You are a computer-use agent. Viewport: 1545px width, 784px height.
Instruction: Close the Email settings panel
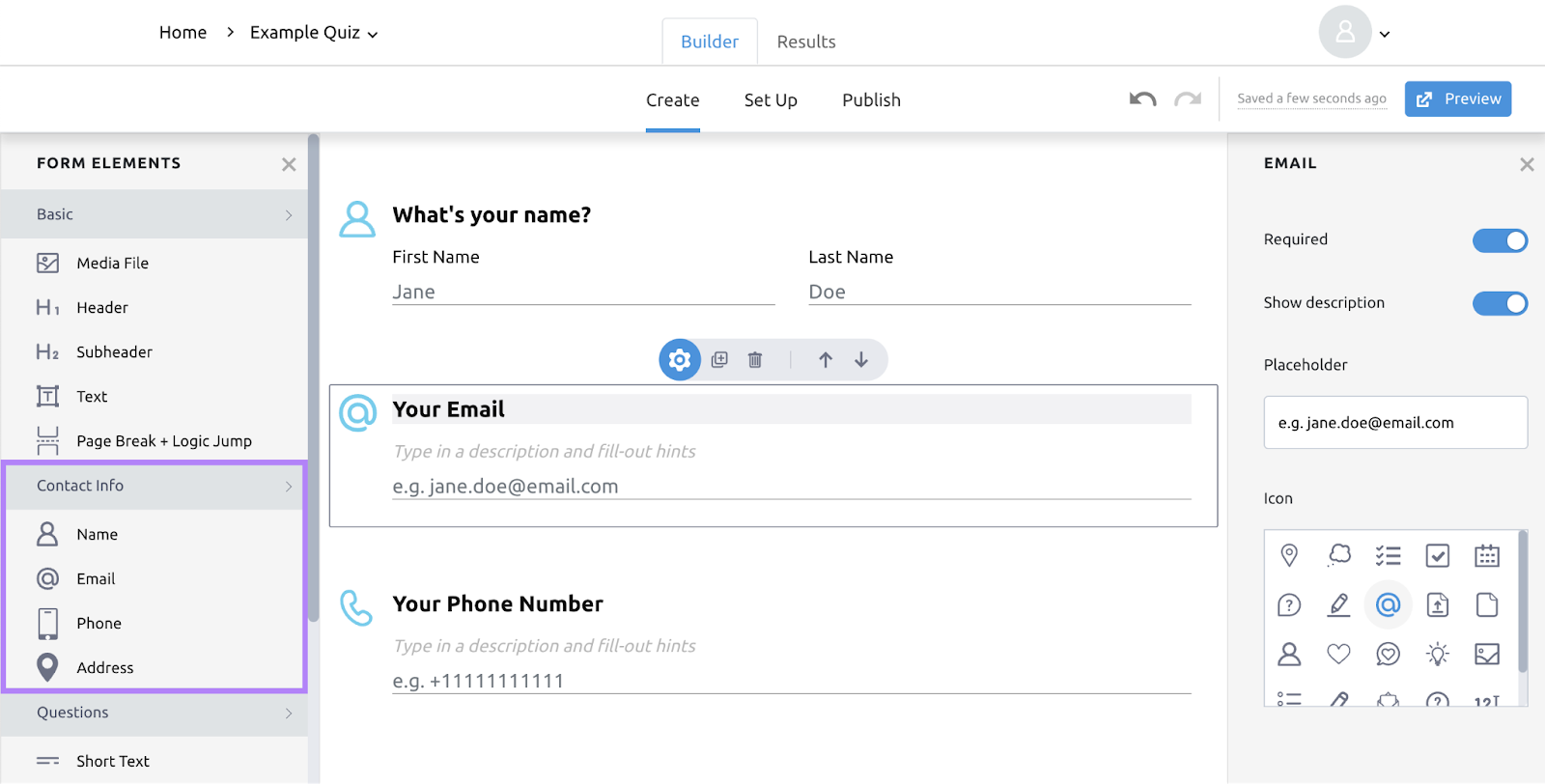tap(1527, 164)
